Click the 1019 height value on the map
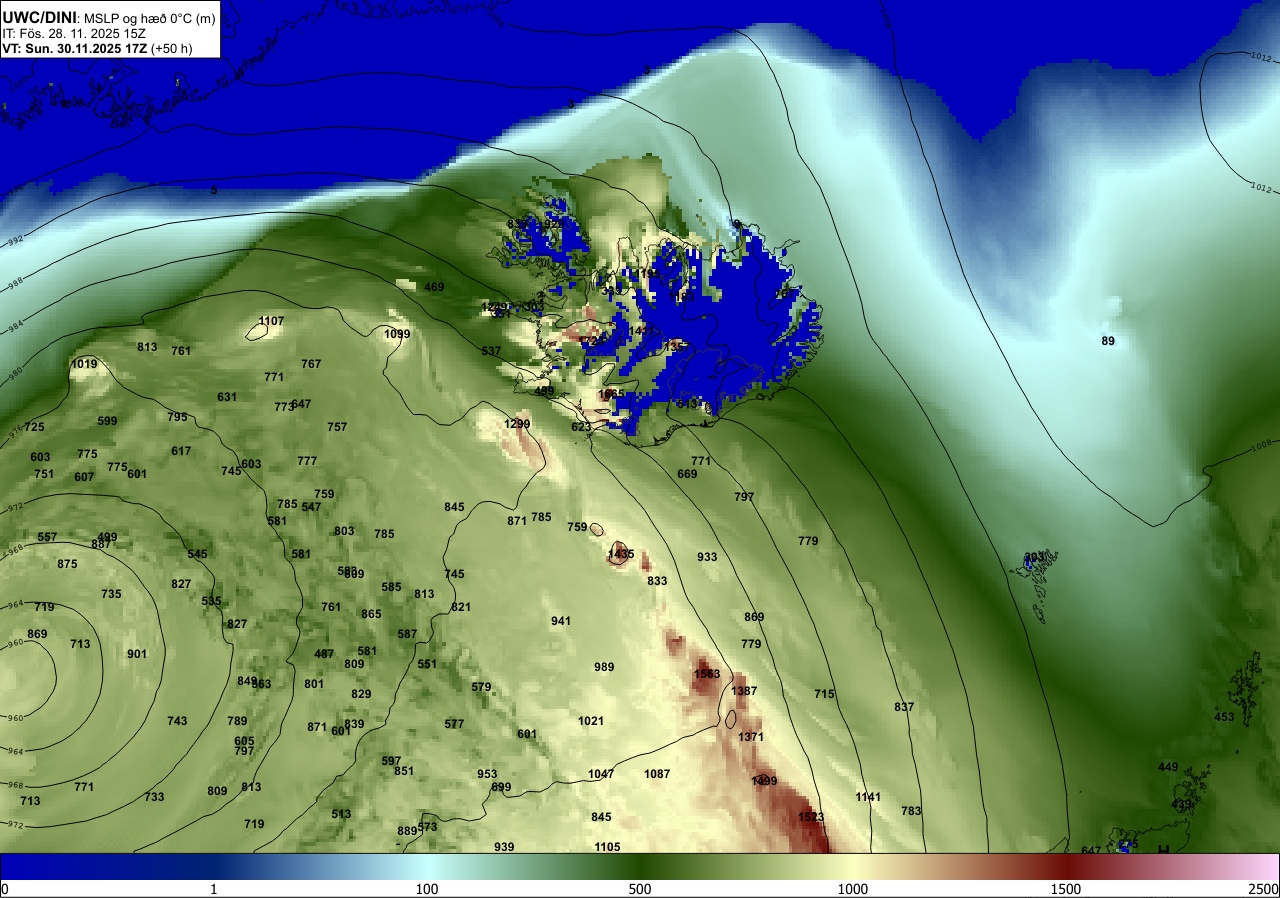Image resolution: width=1280 pixels, height=898 pixels. tap(84, 364)
